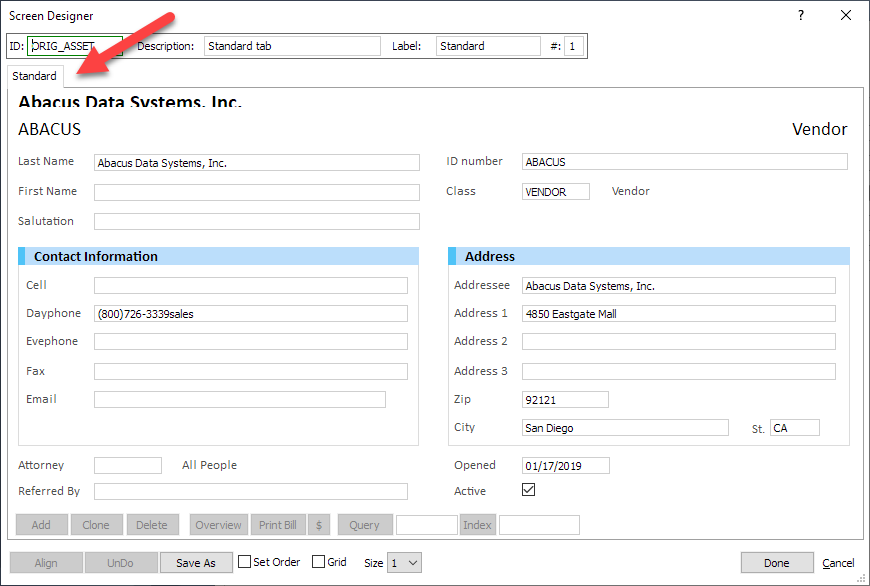
Task: Click the Address 3 field
Action: pyautogui.click(x=679, y=371)
